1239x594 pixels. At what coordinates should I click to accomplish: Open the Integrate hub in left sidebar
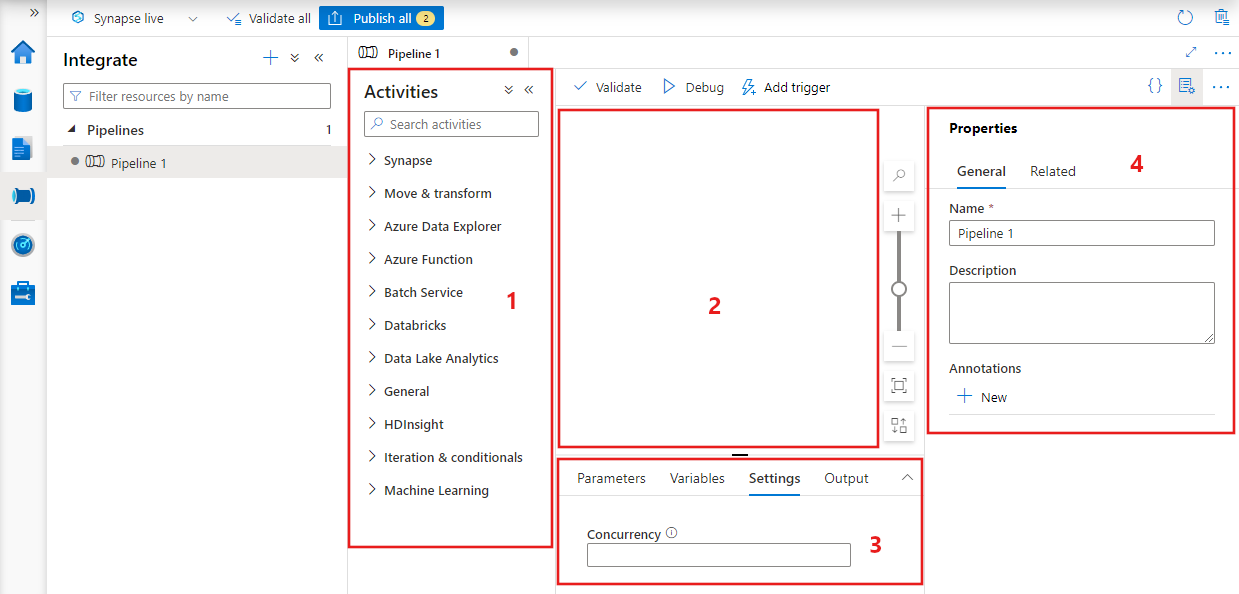point(22,196)
